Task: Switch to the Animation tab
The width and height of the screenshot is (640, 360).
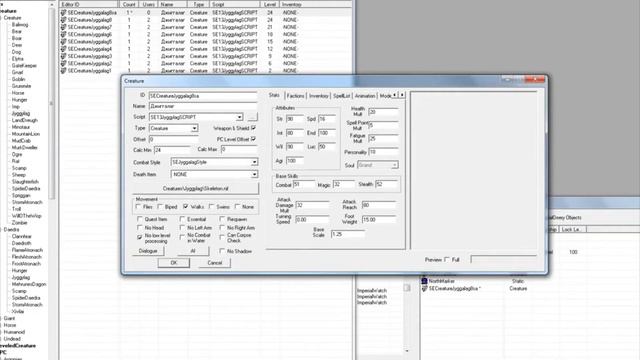Action: [x=365, y=96]
